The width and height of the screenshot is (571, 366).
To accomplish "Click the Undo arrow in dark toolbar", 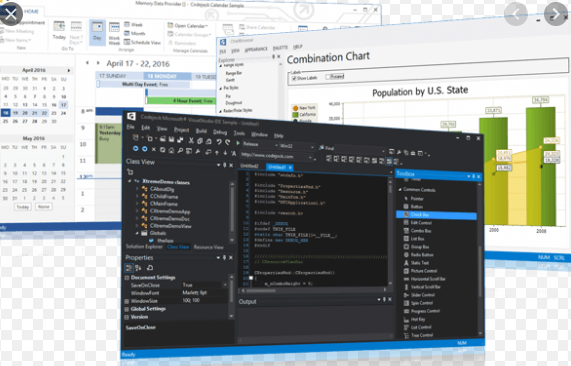I will click(219, 142).
